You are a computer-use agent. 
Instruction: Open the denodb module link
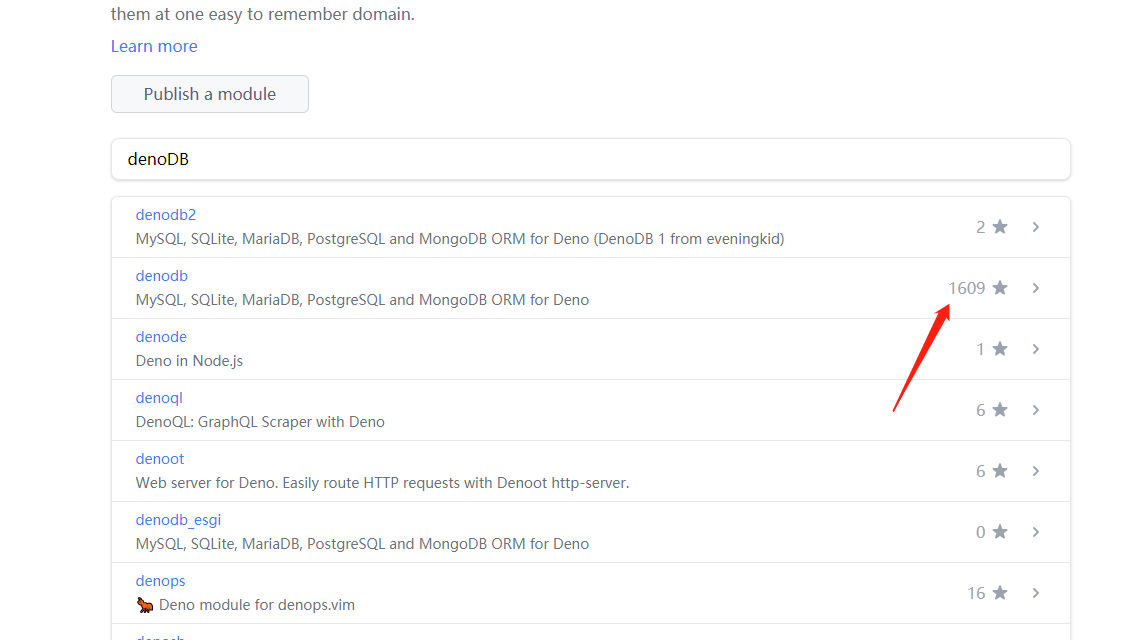162,275
